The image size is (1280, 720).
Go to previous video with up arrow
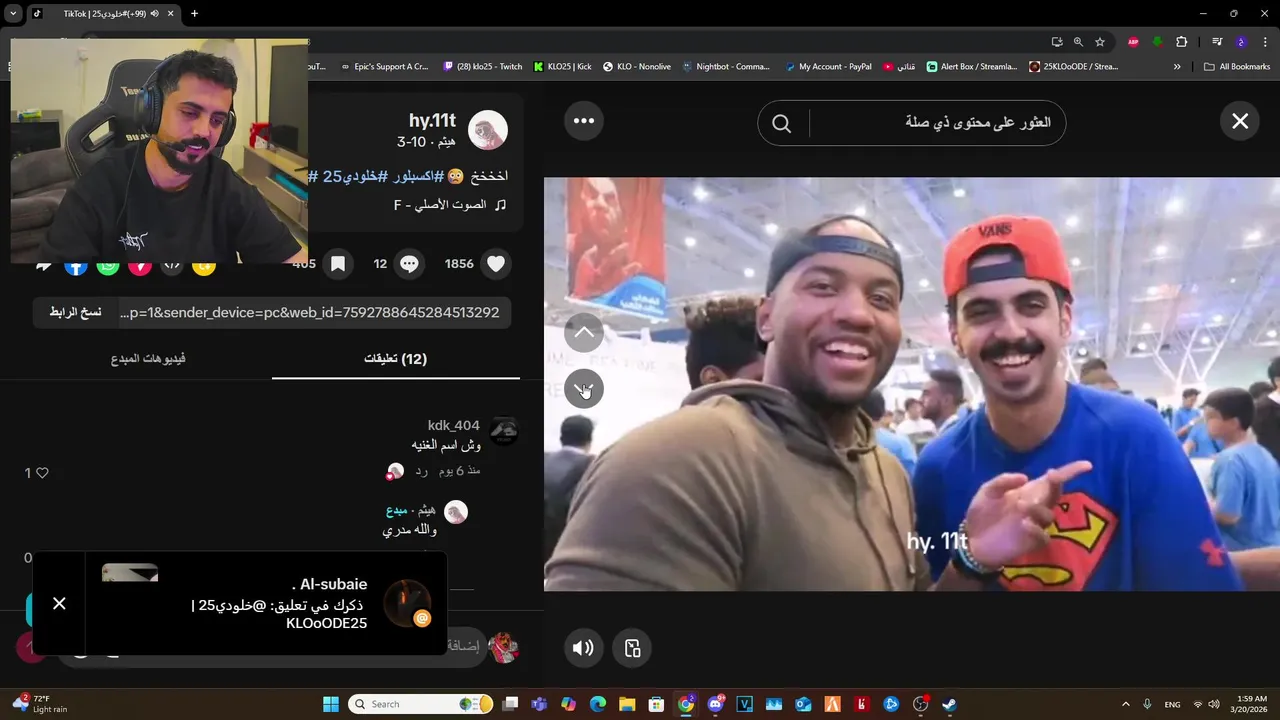[584, 332]
